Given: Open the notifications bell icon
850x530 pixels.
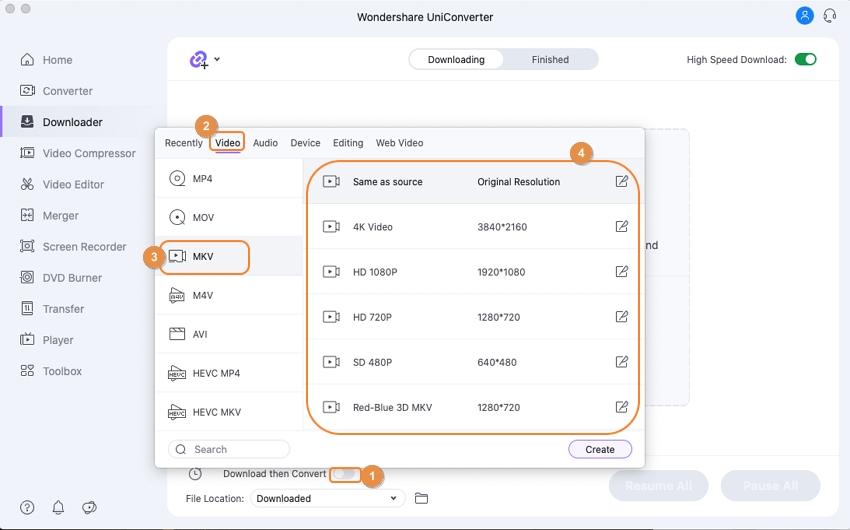Looking at the screenshot, I should coord(58,507).
